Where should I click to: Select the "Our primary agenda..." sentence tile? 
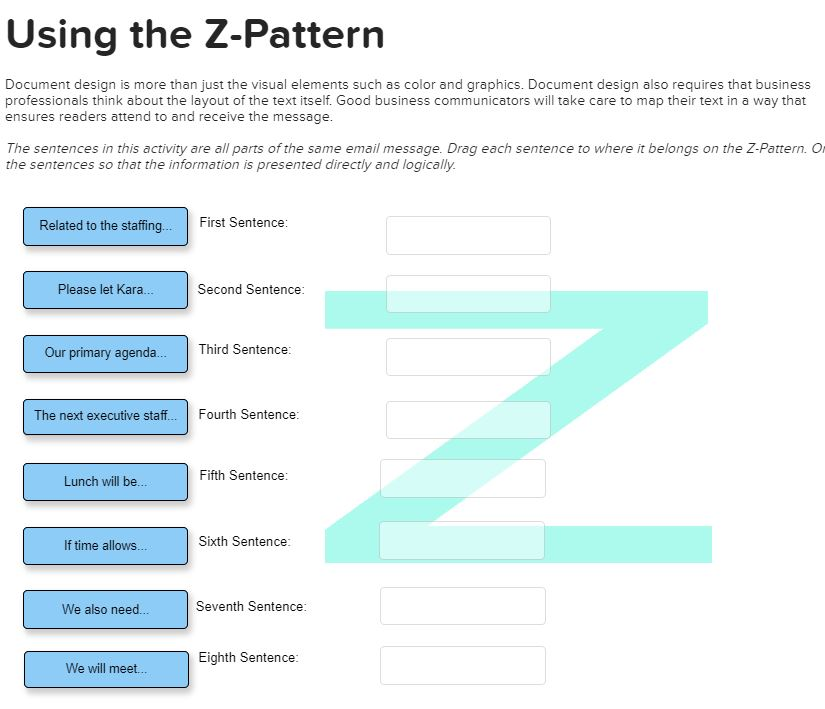coord(105,354)
